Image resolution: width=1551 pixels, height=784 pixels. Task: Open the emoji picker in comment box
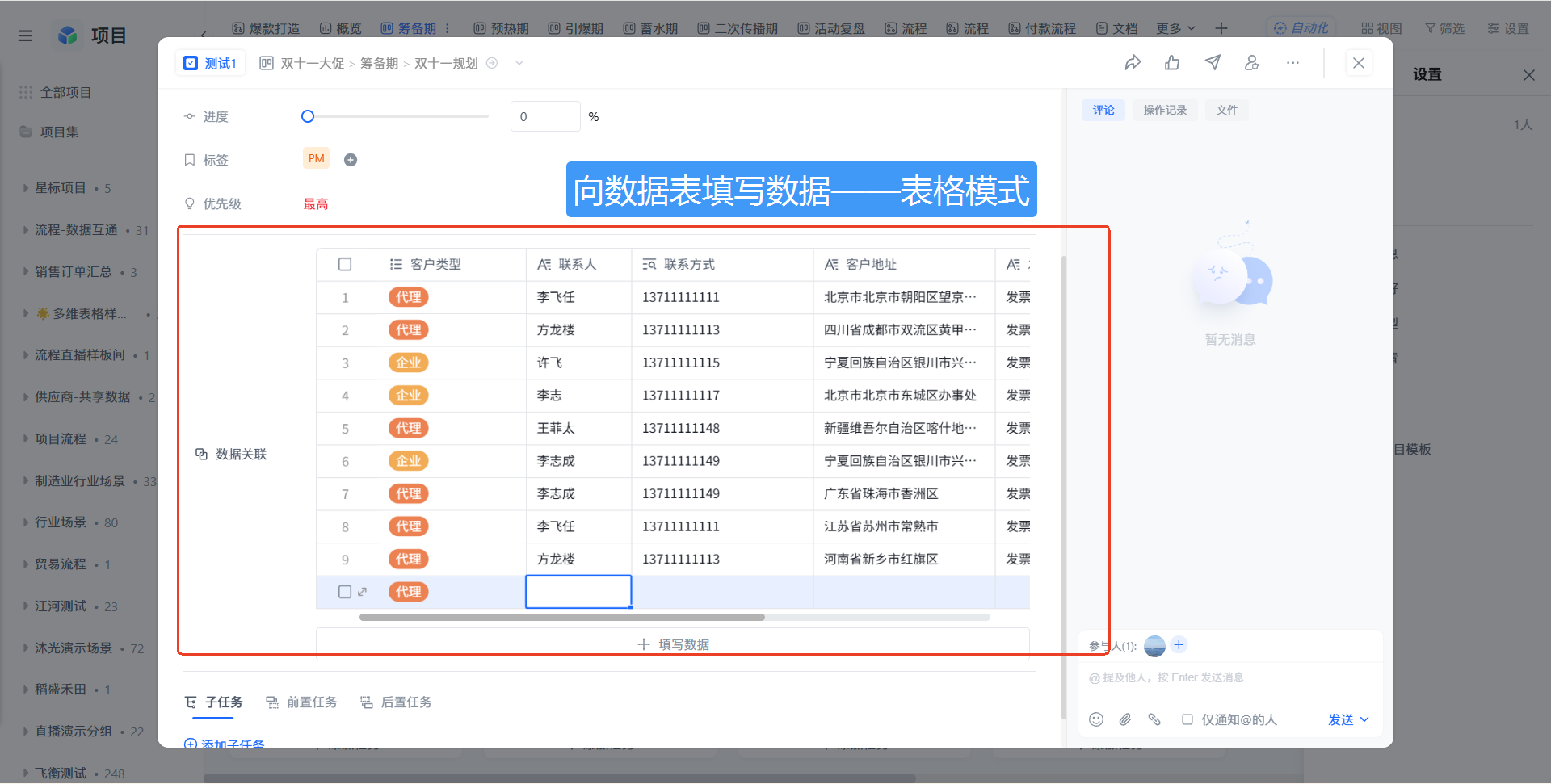(1096, 719)
